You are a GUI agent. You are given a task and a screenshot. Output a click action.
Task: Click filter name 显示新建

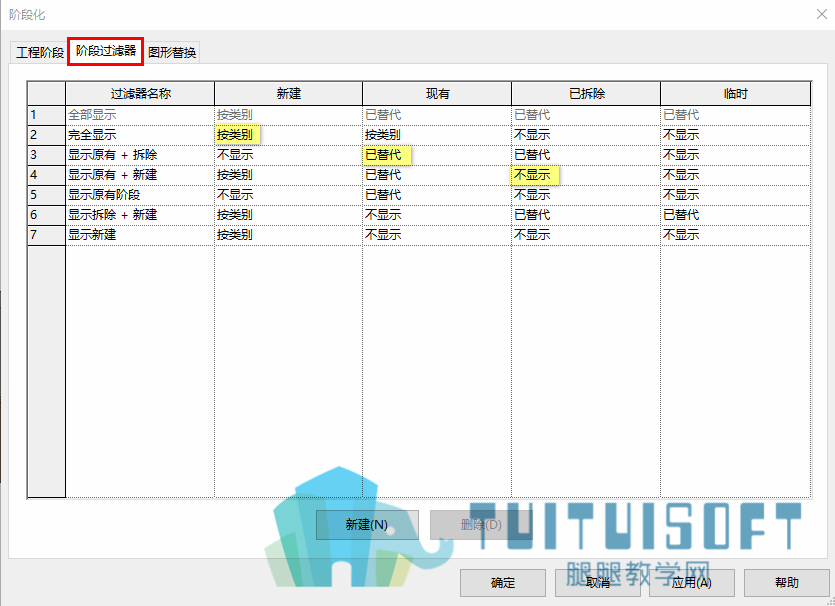[x=140, y=235]
